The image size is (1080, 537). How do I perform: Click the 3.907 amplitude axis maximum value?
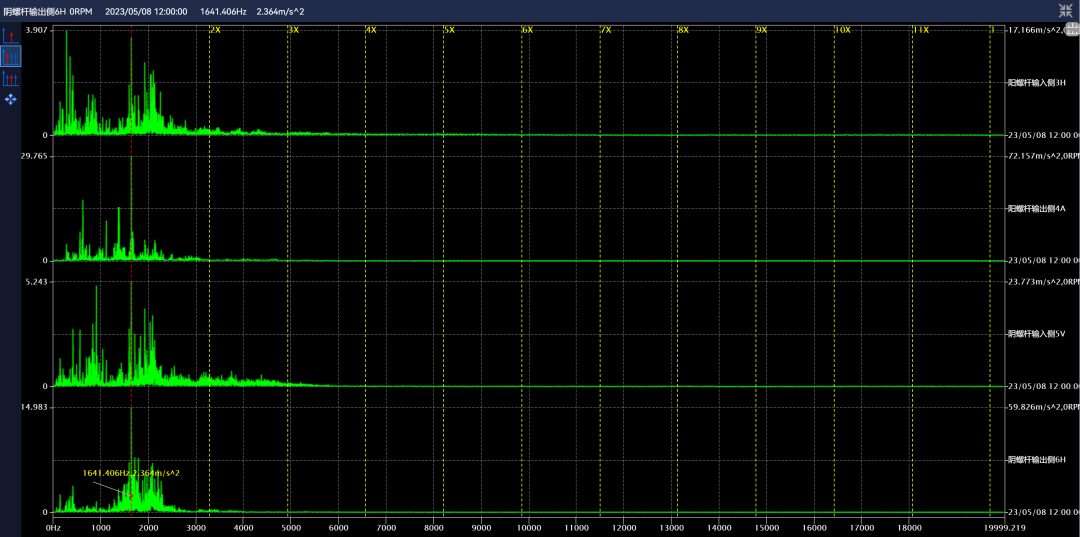point(36,31)
